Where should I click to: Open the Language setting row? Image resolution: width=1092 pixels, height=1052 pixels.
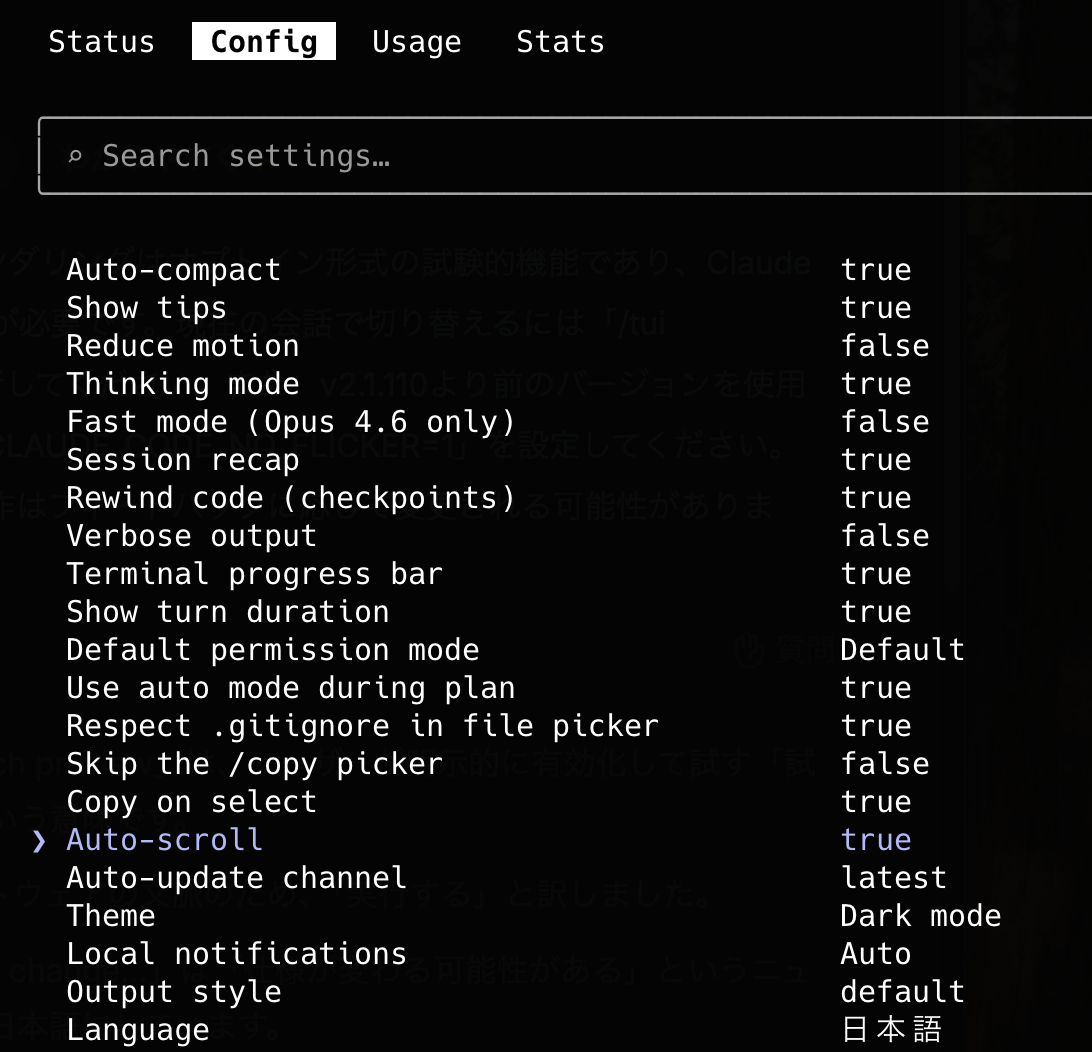click(x=138, y=1030)
